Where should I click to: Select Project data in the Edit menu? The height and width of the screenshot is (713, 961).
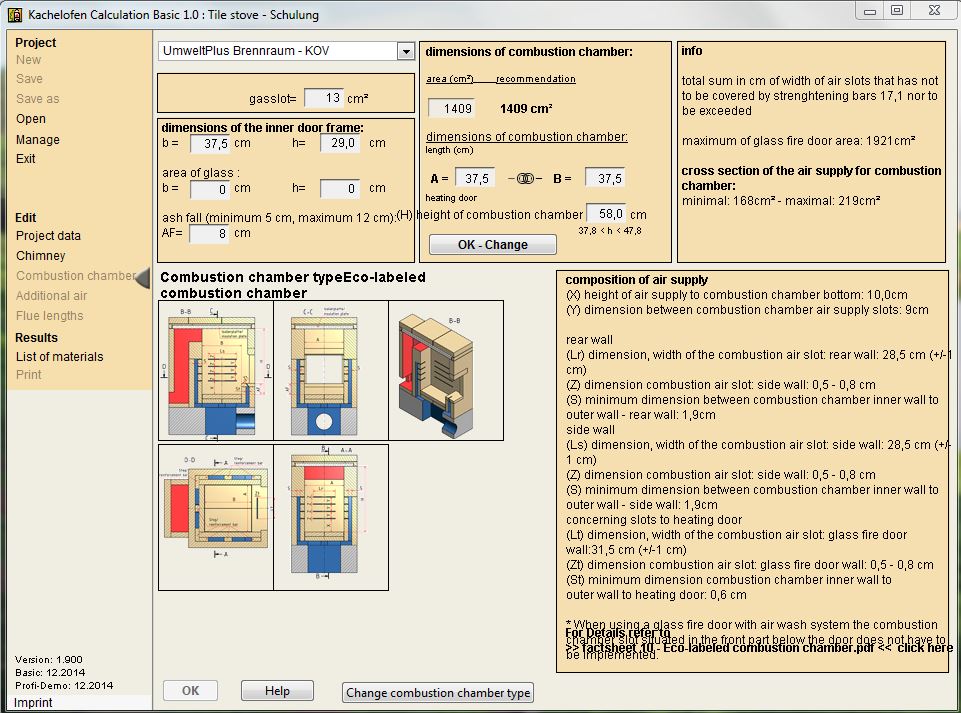[48, 236]
